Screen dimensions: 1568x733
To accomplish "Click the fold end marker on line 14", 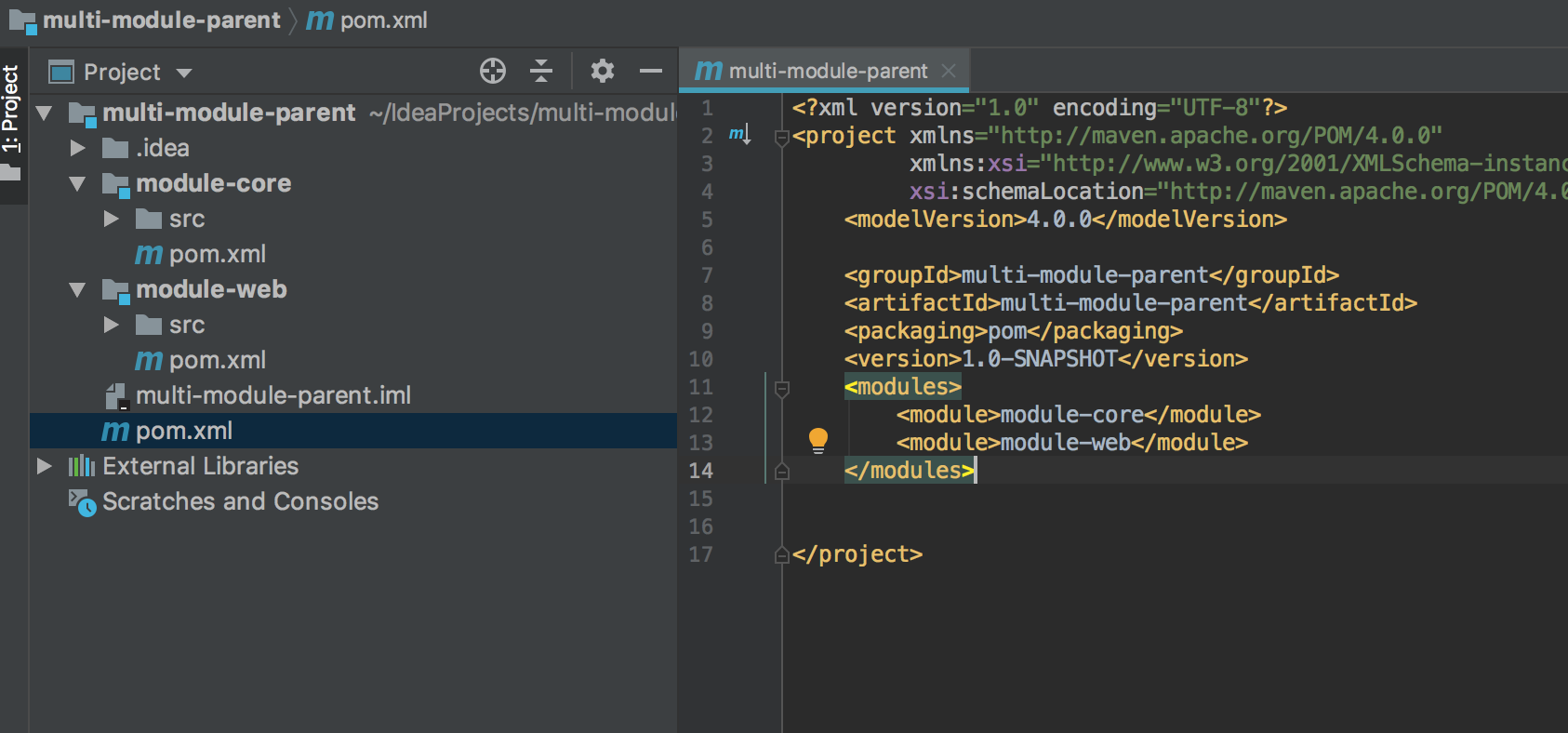I will pyautogui.click(x=782, y=472).
